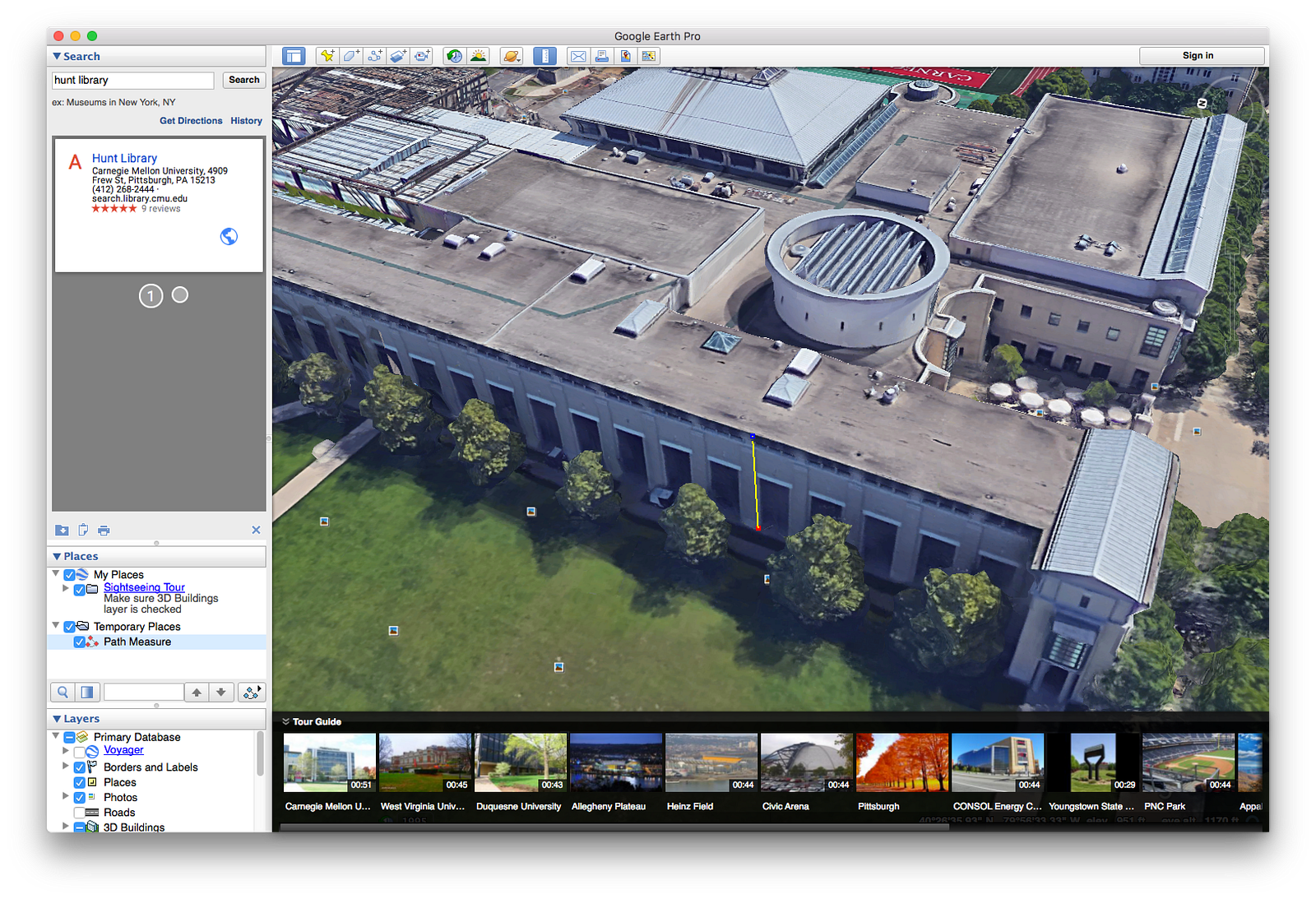Enable the Roads layer checkbox
The width and height of the screenshot is (1316, 899).
(80, 813)
